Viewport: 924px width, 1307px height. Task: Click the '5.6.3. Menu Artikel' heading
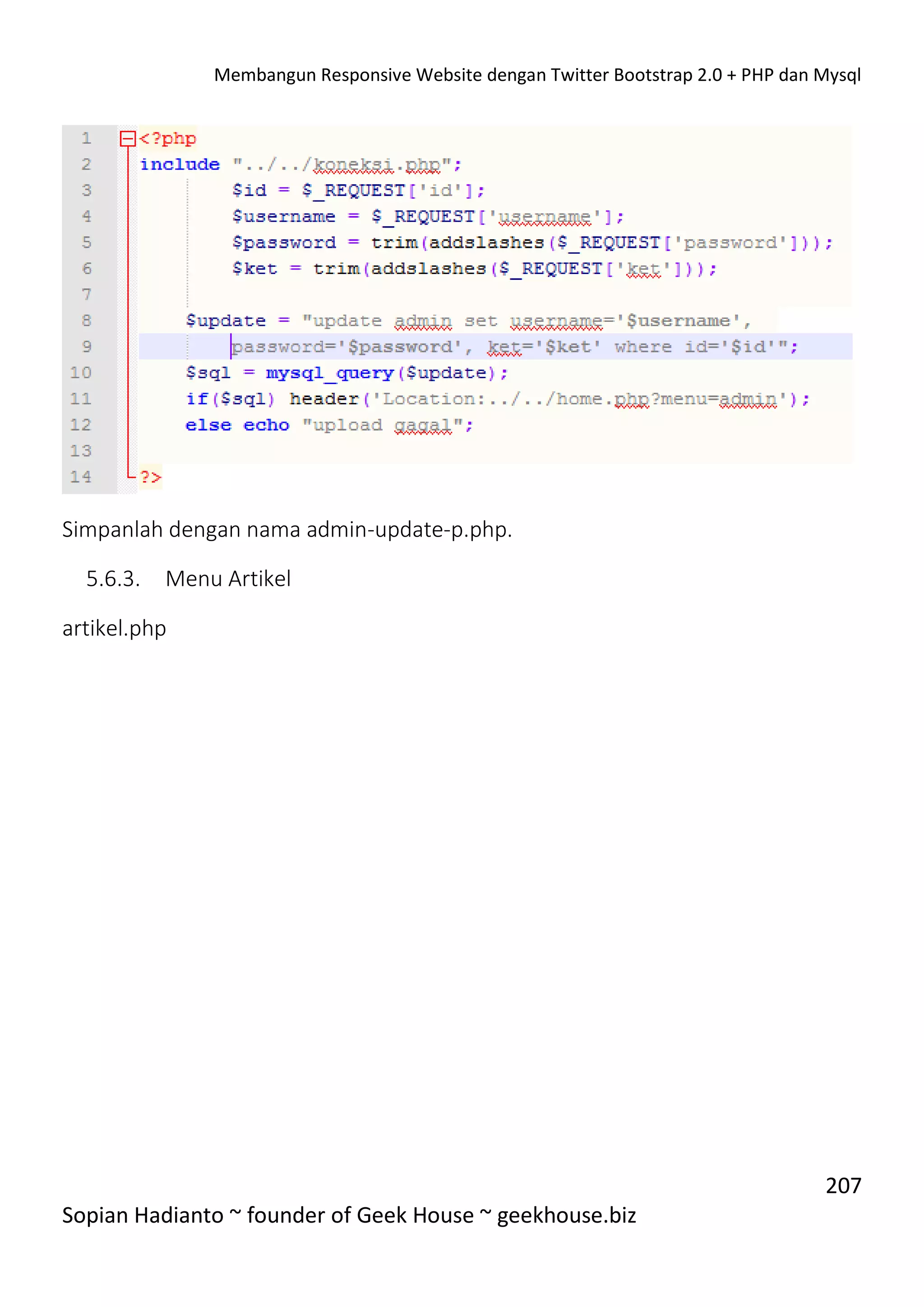click(x=188, y=579)
